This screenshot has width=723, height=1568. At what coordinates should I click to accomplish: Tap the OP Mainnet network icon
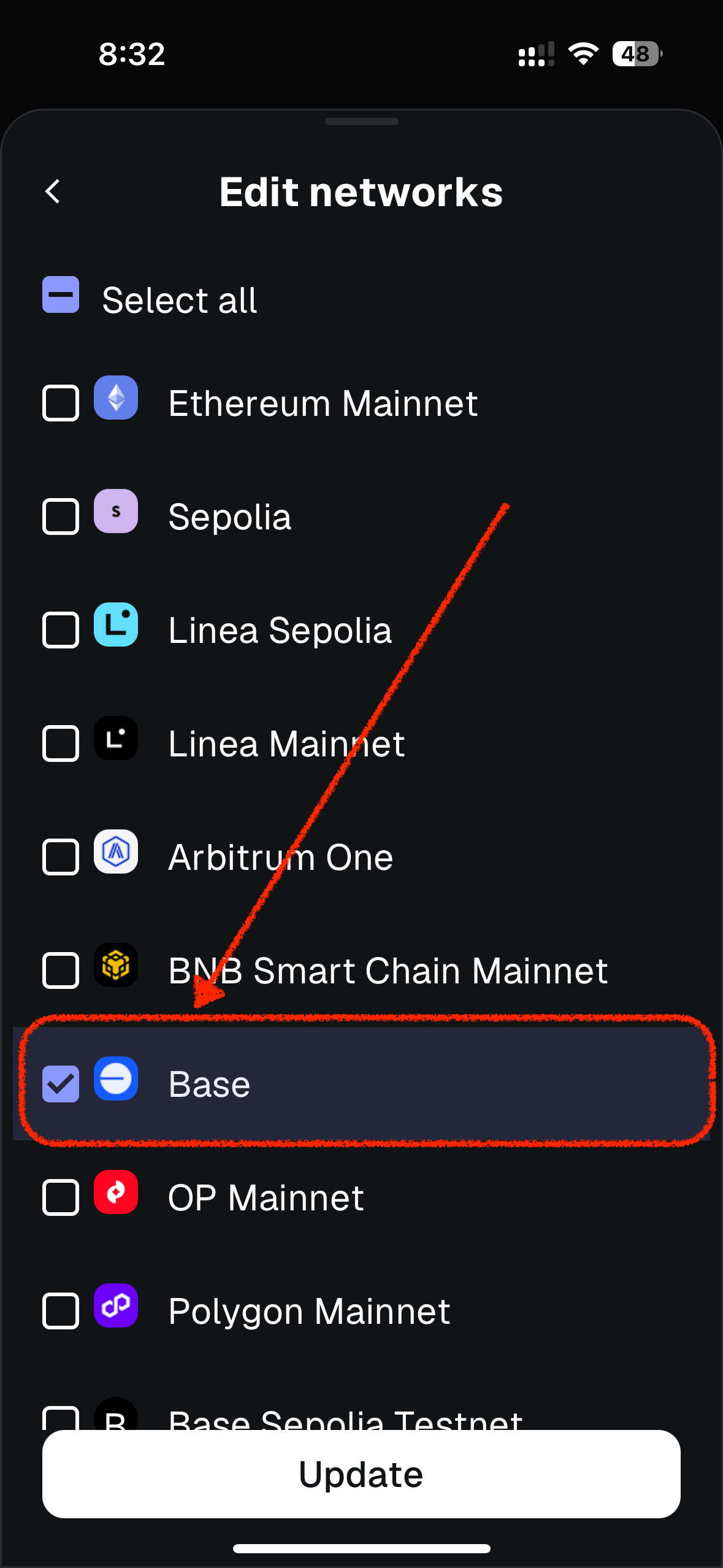[116, 1192]
